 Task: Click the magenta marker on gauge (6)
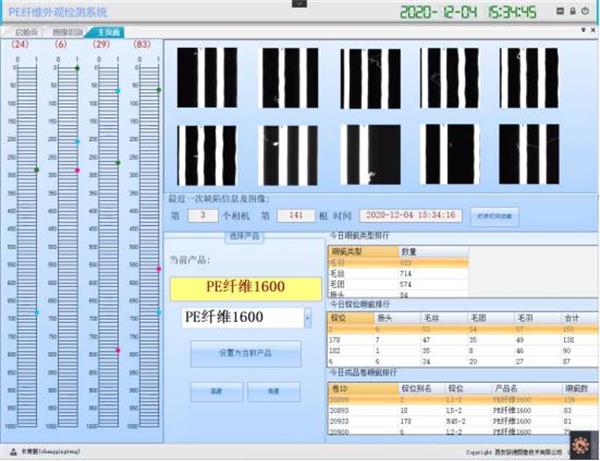(77, 170)
